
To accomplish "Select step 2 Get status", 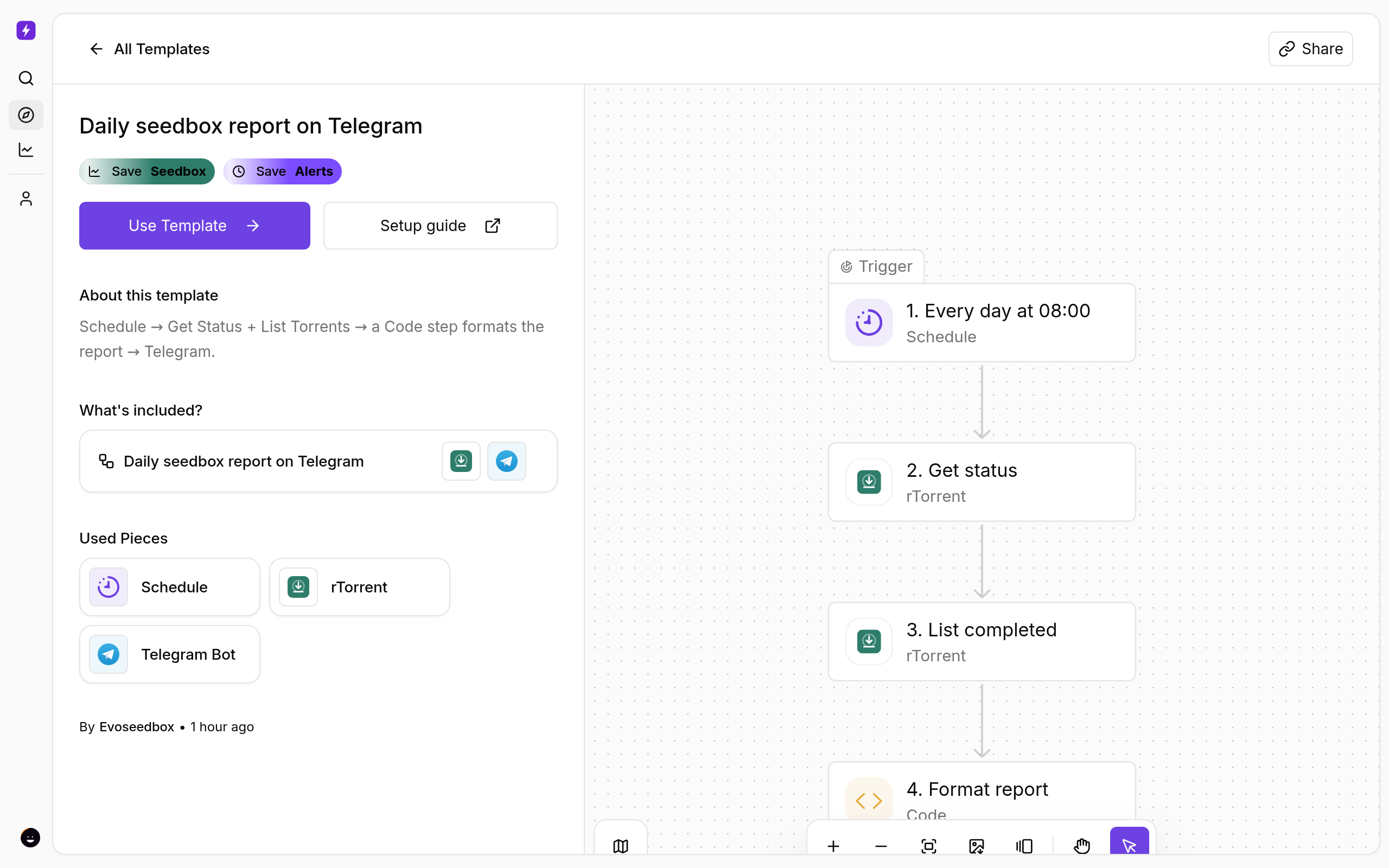I will 982,482.
